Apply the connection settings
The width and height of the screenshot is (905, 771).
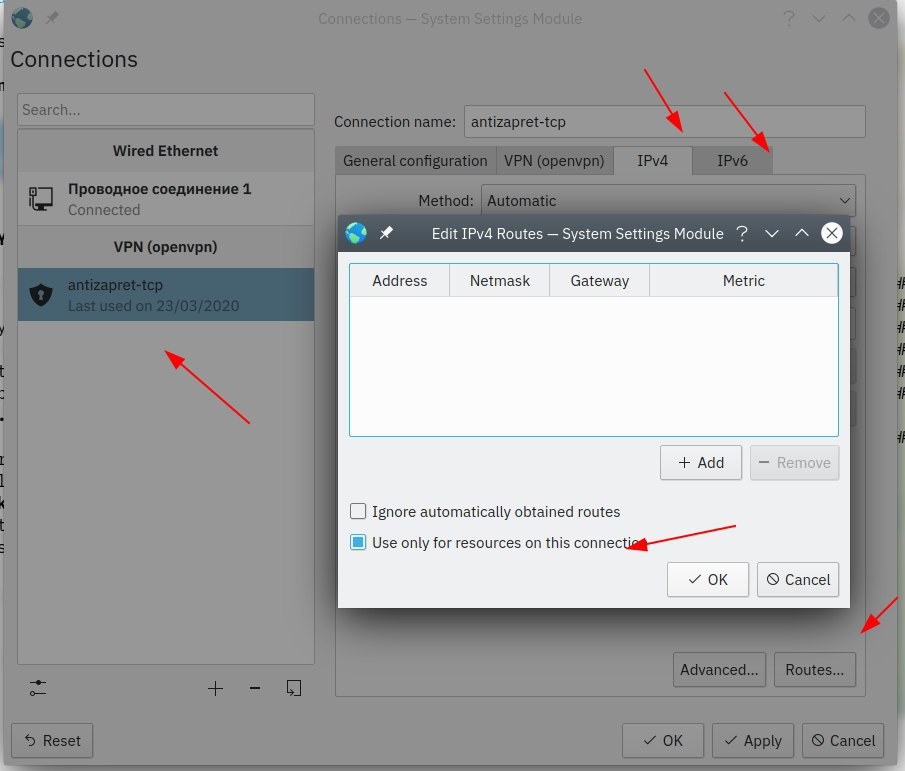753,740
